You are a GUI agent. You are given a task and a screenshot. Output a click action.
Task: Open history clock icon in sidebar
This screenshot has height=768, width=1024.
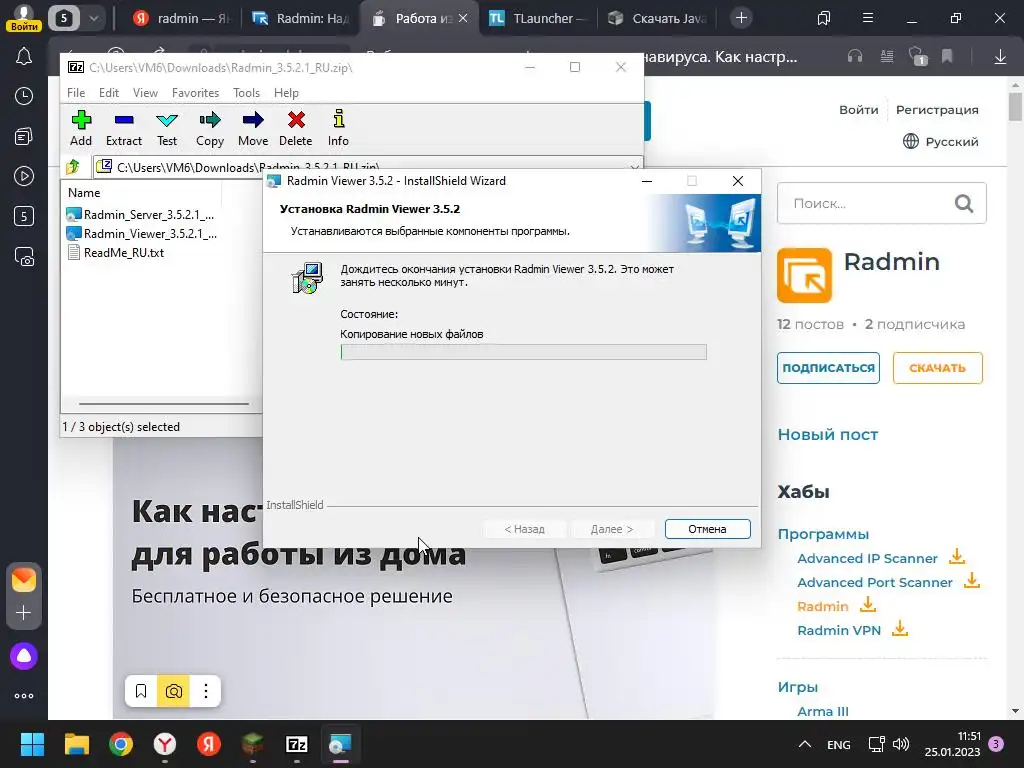point(24,97)
